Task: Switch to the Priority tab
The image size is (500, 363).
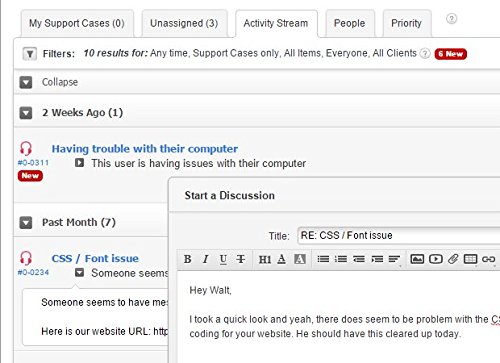Action: [407, 23]
